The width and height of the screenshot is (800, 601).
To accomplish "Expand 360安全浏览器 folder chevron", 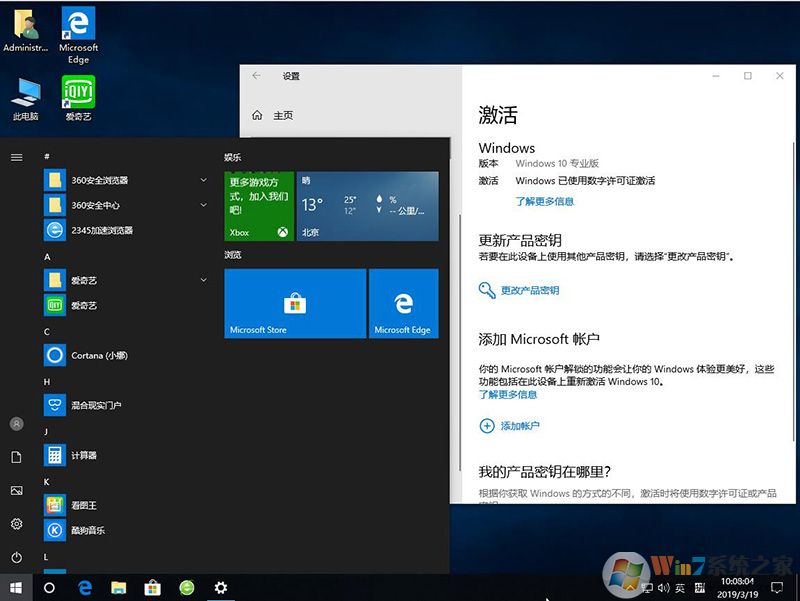I will point(204,180).
